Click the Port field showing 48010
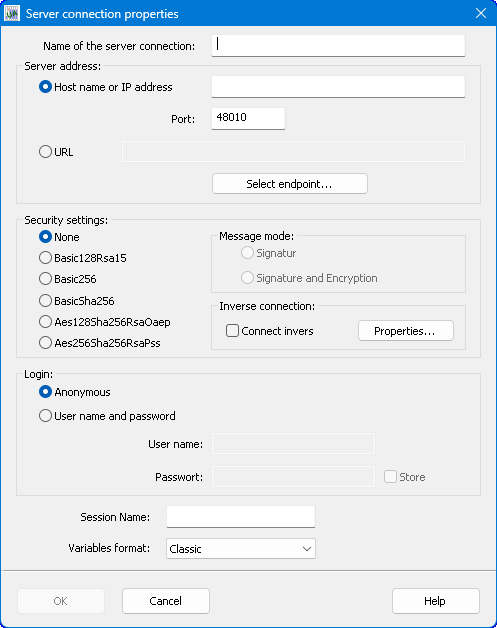Viewport: 497px width, 628px height. click(x=248, y=118)
